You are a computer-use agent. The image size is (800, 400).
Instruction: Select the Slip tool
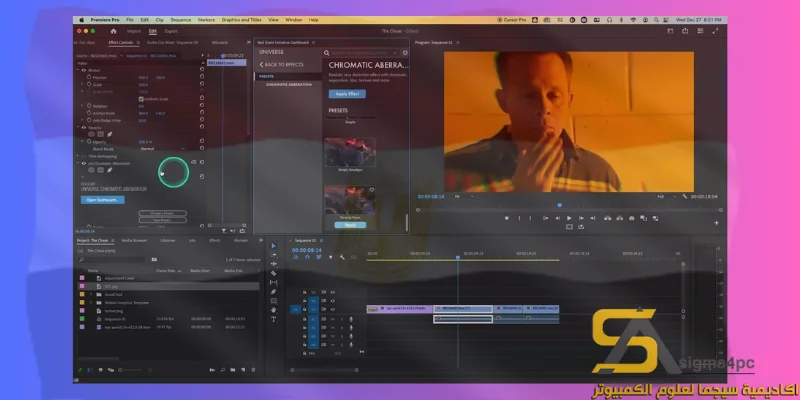point(273,282)
